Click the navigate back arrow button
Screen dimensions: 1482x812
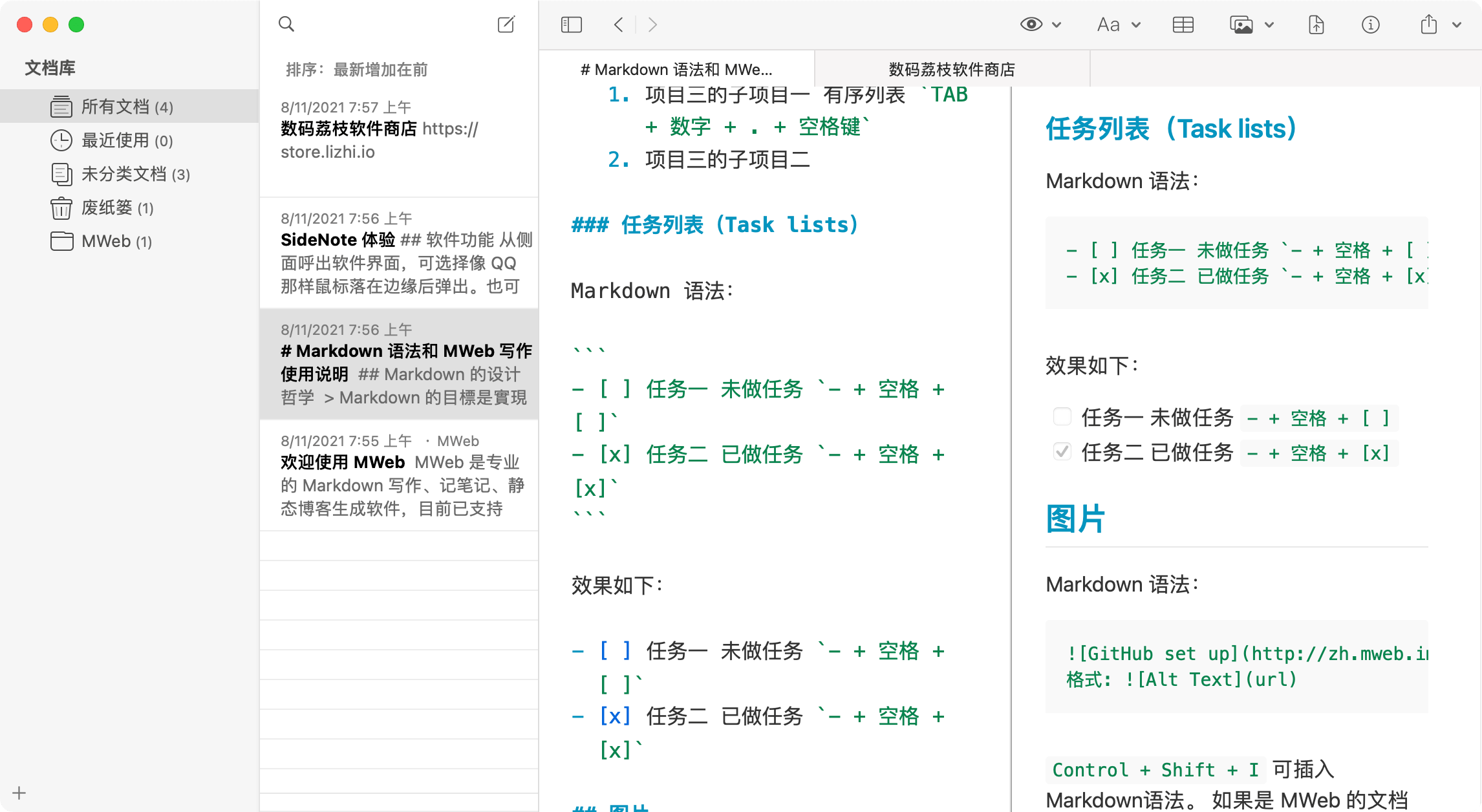pyautogui.click(x=617, y=24)
